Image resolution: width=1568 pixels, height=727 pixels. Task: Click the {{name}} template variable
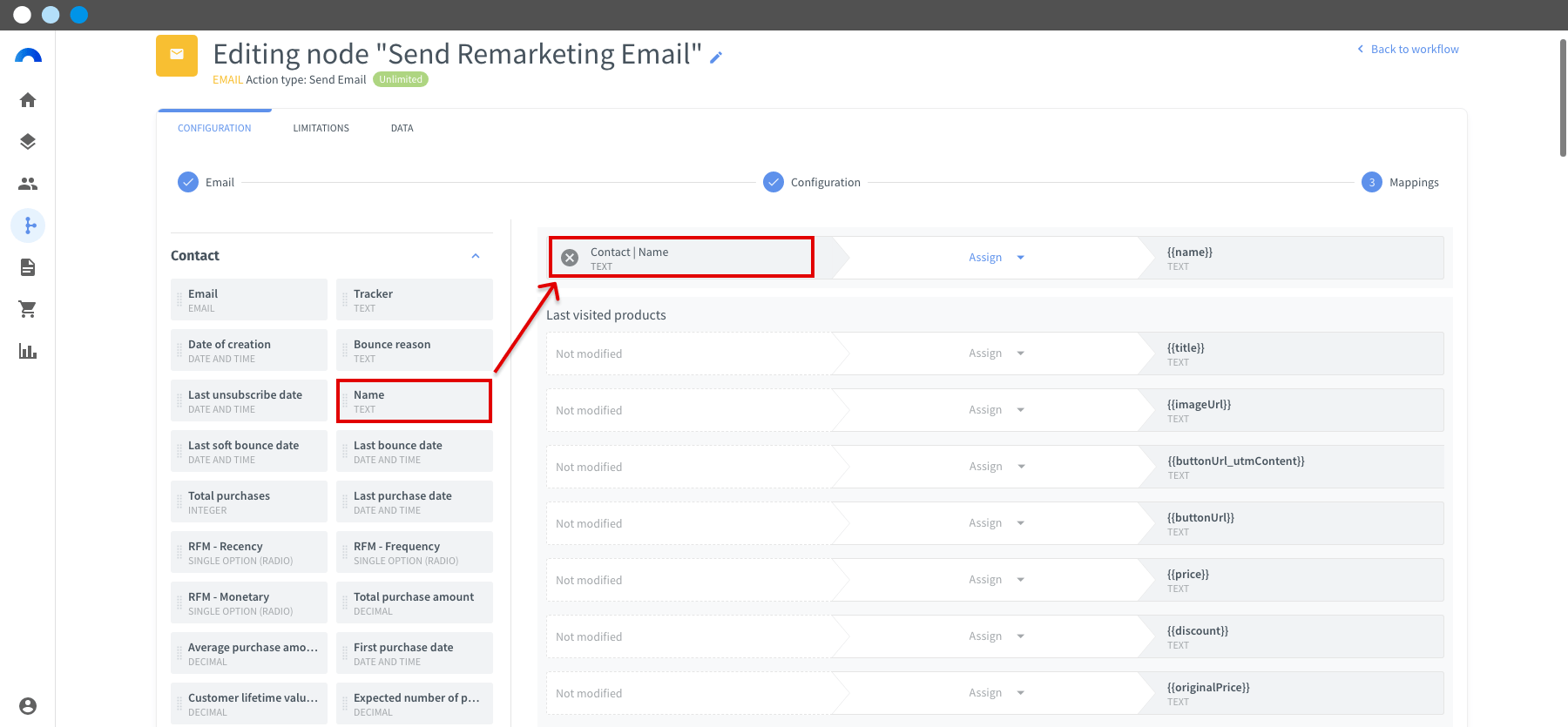click(1190, 252)
